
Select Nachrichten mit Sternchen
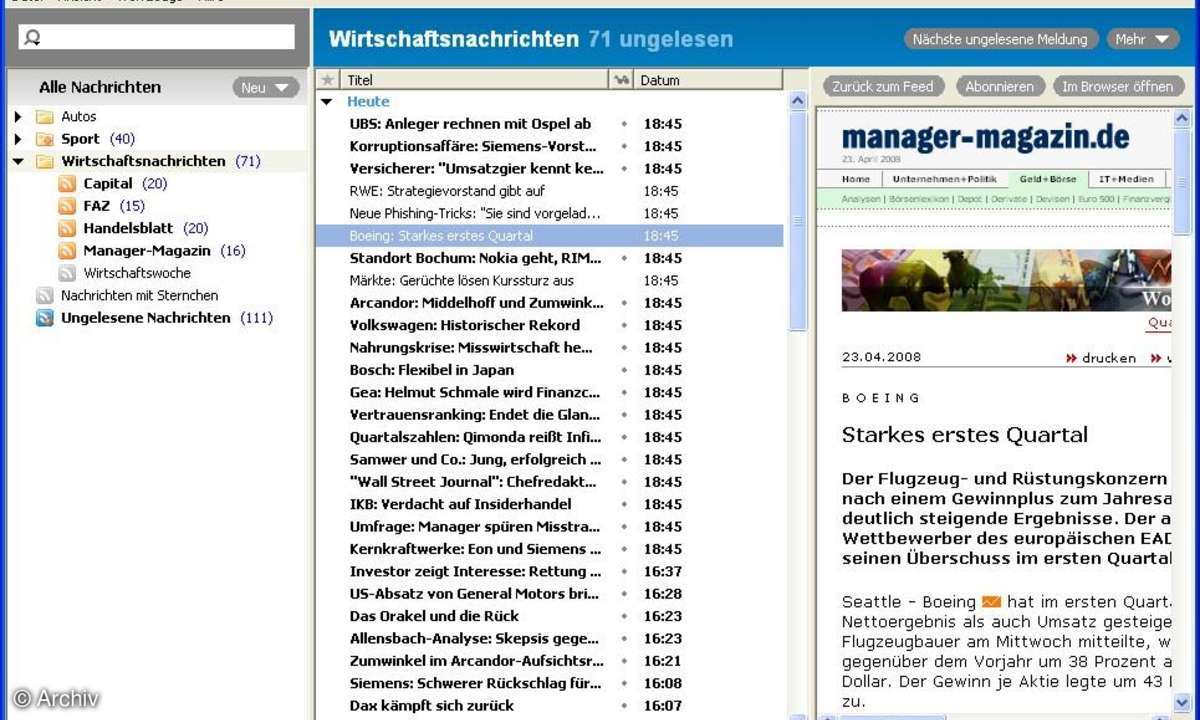[139, 296]
